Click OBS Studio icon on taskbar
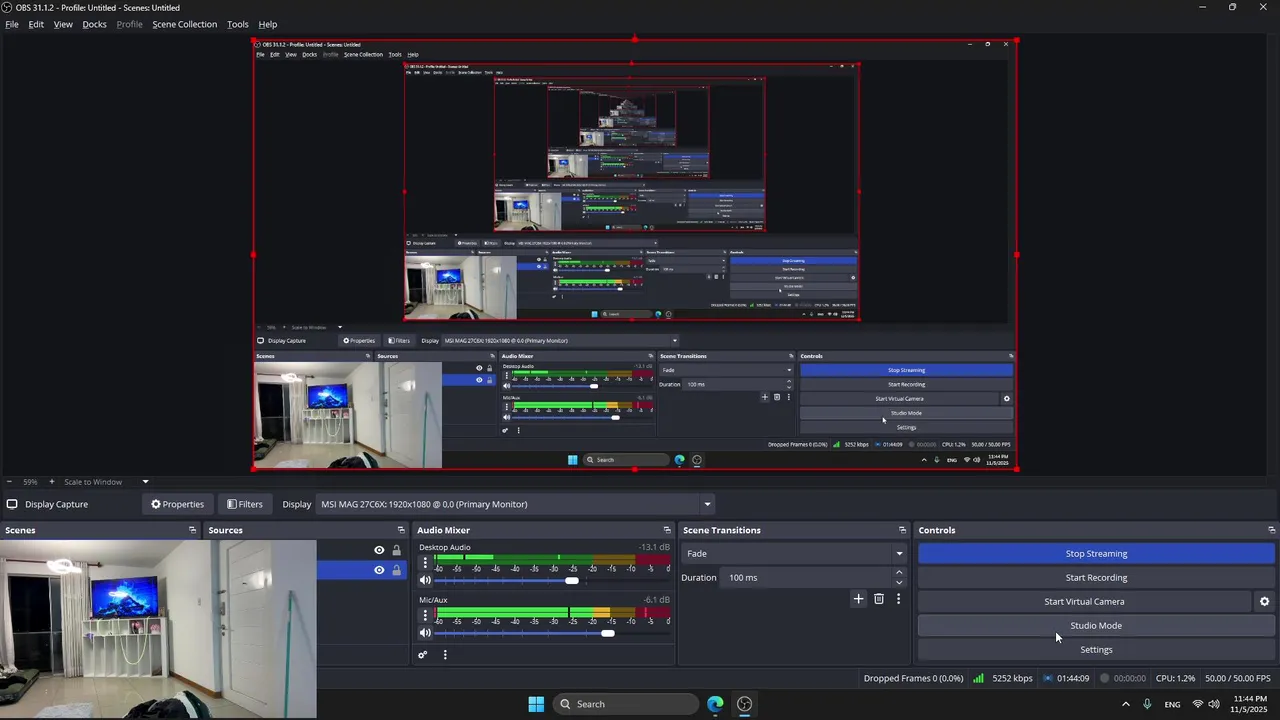Screen dimensions: 1280x720 pos(744,704)
